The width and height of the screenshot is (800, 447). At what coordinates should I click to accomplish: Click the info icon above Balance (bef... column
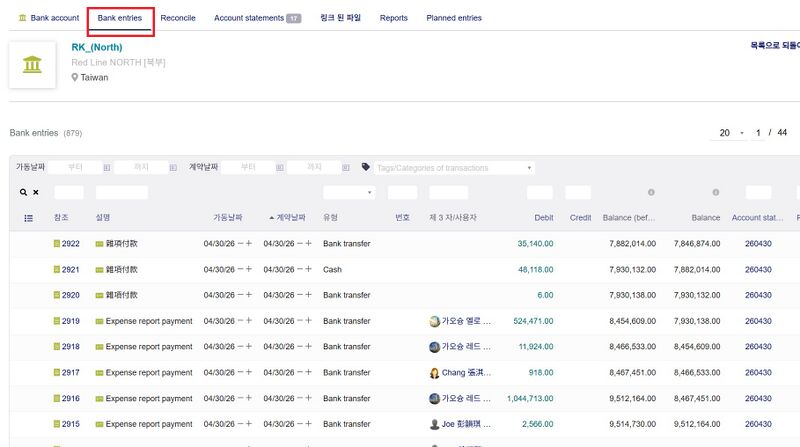651,192
